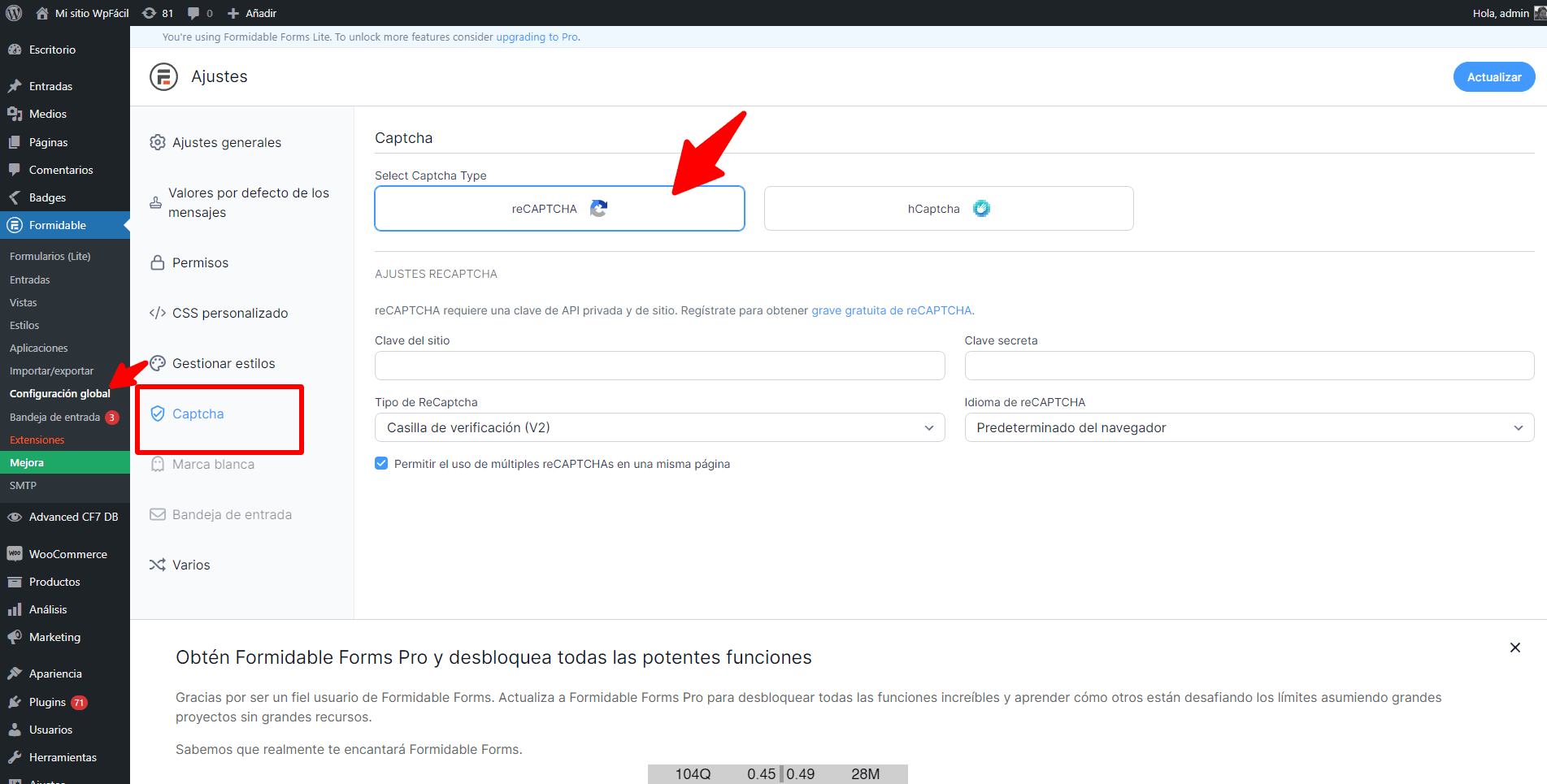Click the Escritorio dashboard icon
1547x784 pixels.
tap(15, 50)
